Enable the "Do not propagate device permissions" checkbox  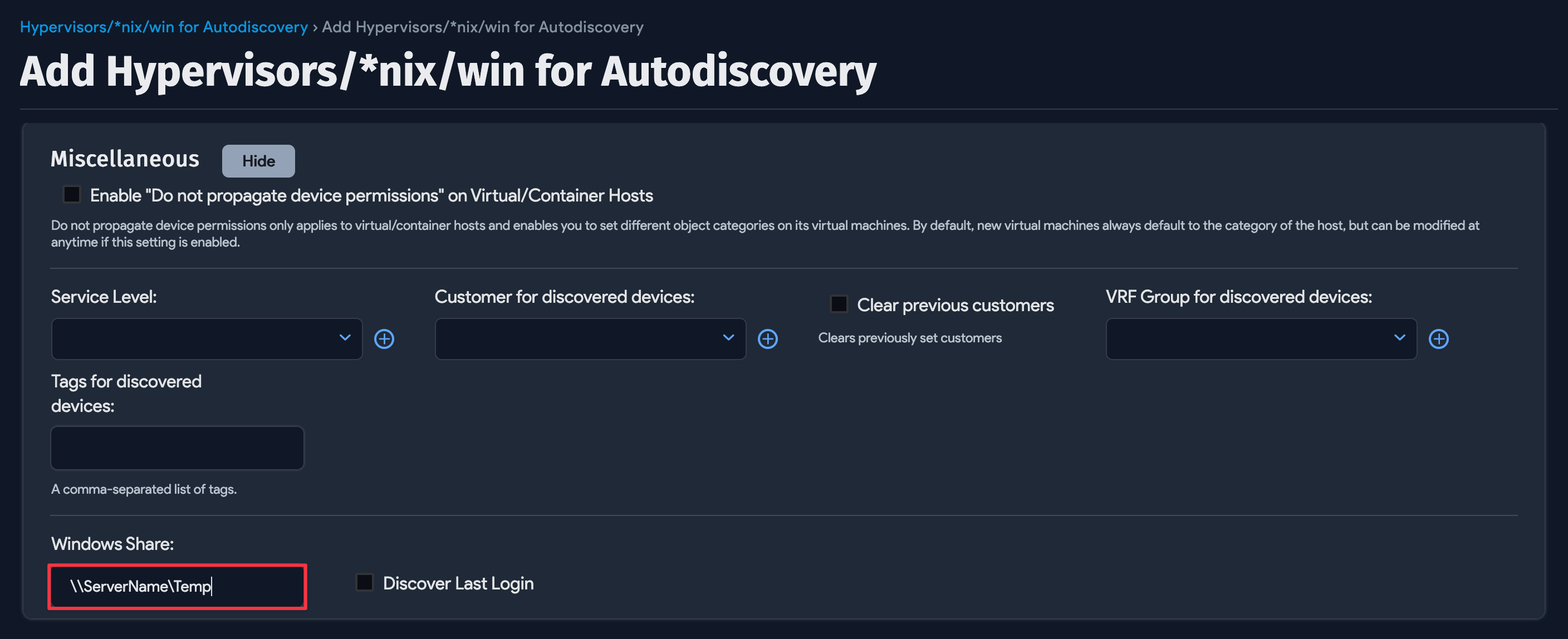coord(72,195)
